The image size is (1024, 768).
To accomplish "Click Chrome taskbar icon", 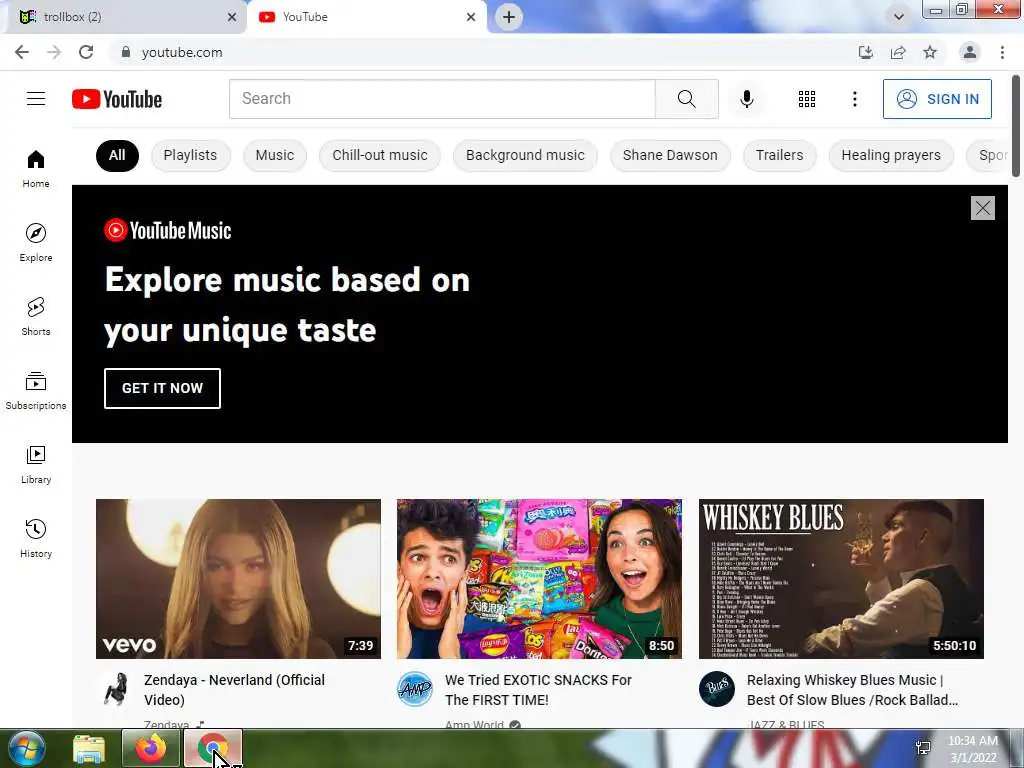I will pyautogui.click(x=213, y=748).
